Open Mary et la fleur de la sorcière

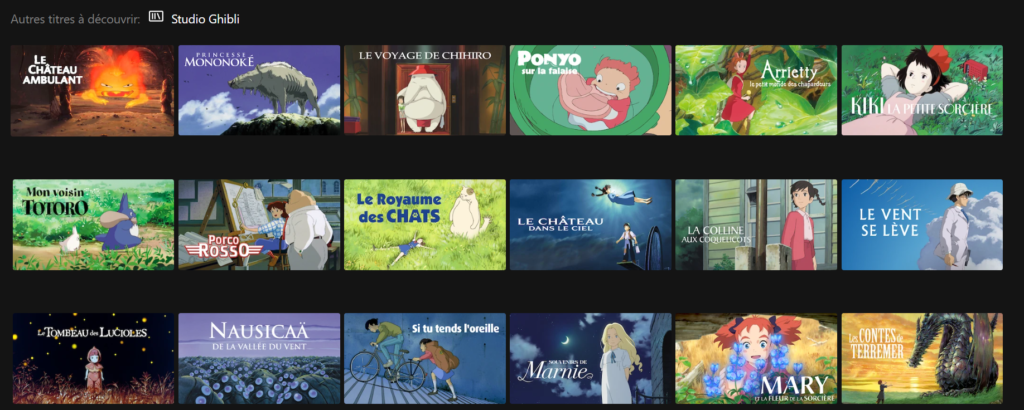pyautogui.click(x=756, y=358)
